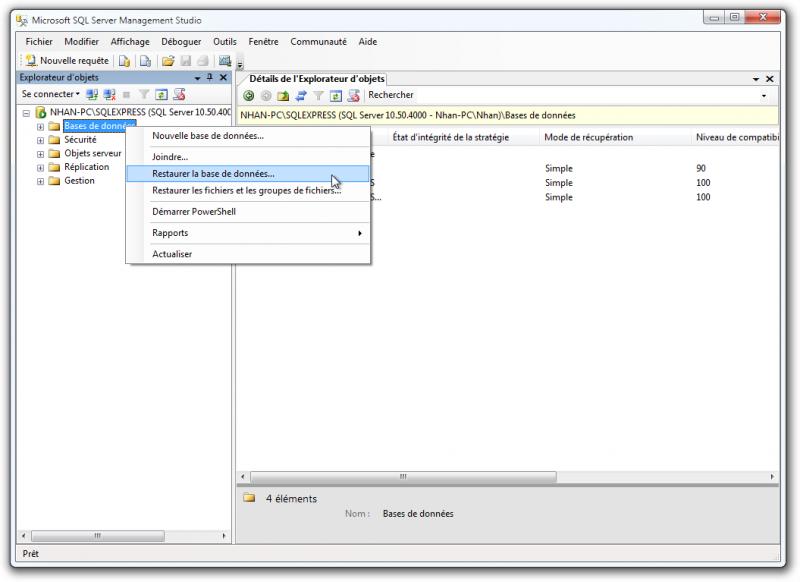Click the filter funnel in Explorateur d'objets
The height and width of the screenshot is (582, 800).
click(x=144, y=94)
